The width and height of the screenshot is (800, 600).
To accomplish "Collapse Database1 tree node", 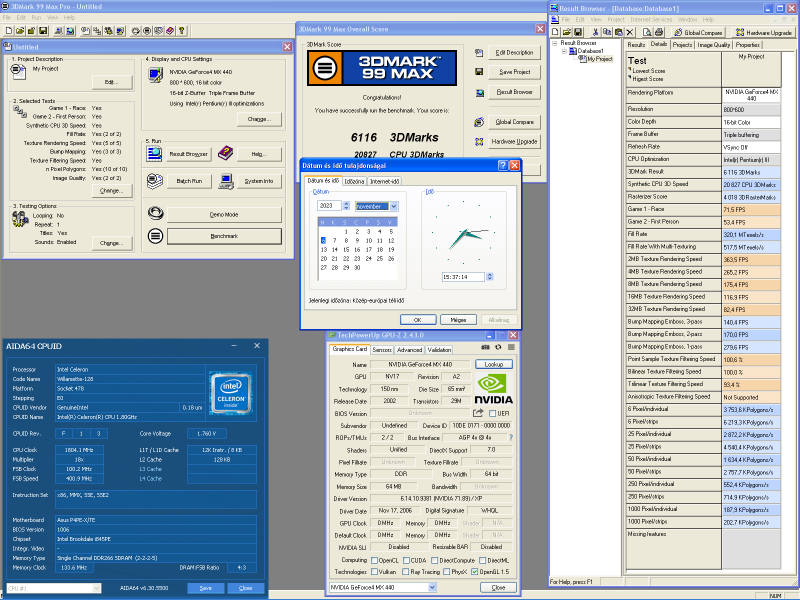I will pyautogui.click(x=564, y=51).
